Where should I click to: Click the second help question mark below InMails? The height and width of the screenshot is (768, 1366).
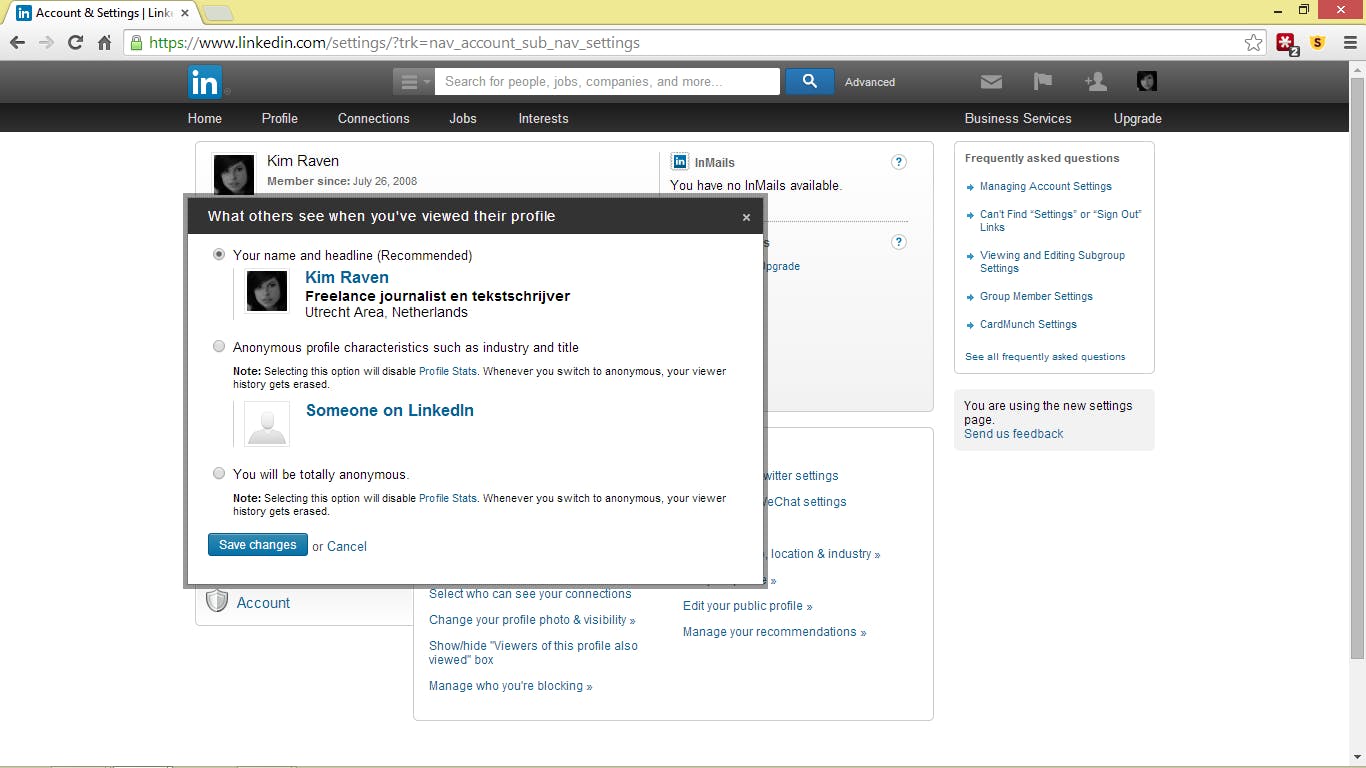tap(899, 242)
